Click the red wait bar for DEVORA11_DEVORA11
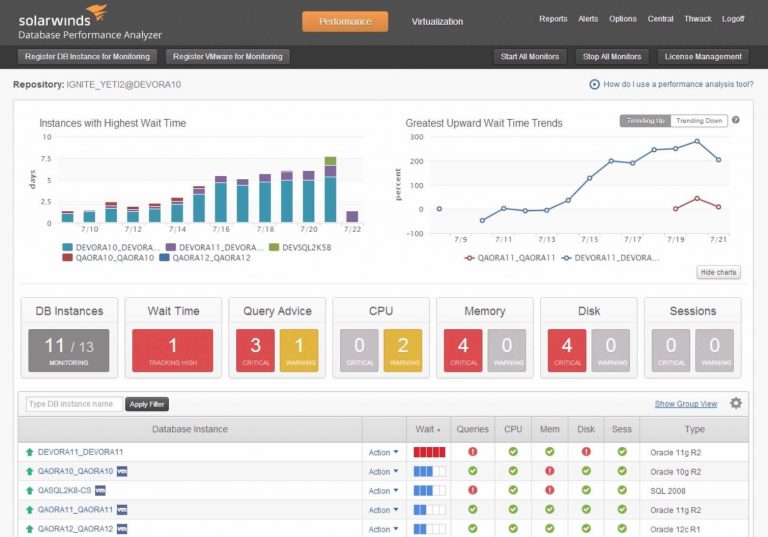The height and width of the screenshot is (537, 768). [x=430, y=452]
